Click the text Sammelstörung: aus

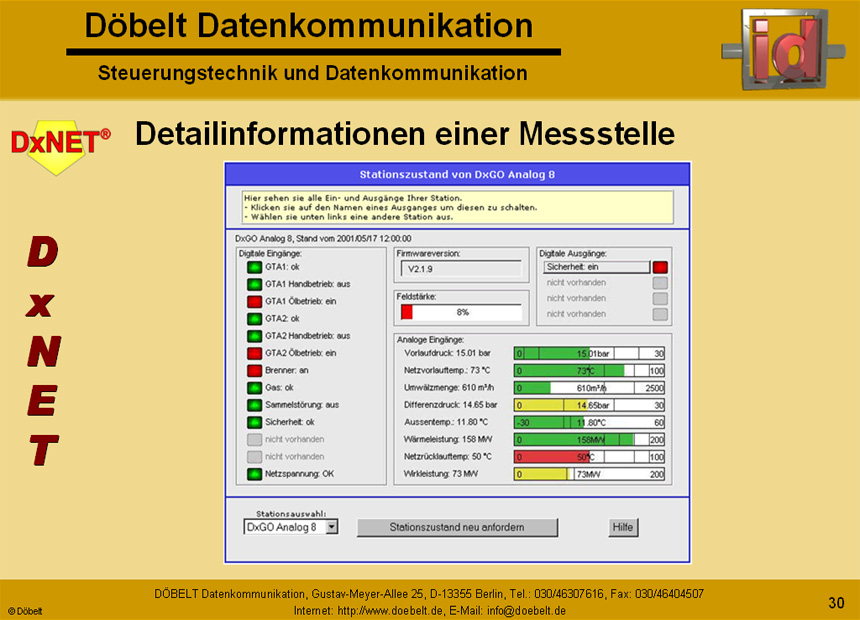302,405
